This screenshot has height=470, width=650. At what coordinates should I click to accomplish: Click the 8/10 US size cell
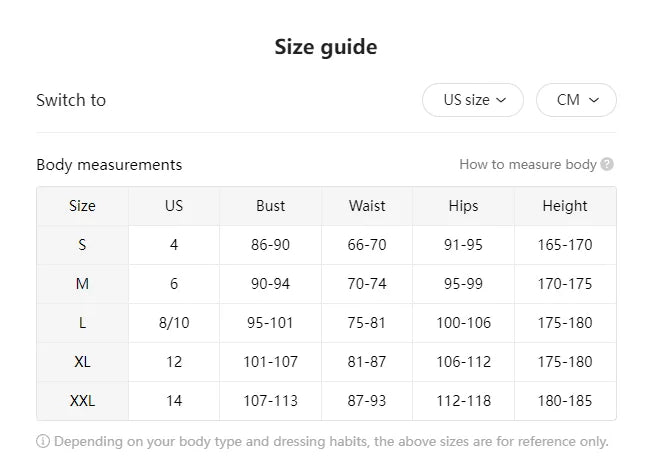click(x=174, y=323)
